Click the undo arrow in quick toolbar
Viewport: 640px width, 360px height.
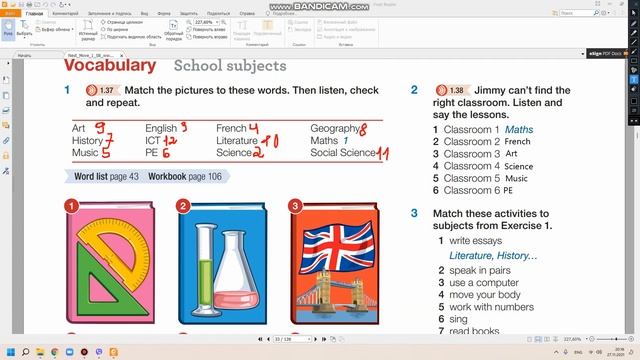[45, 4]
